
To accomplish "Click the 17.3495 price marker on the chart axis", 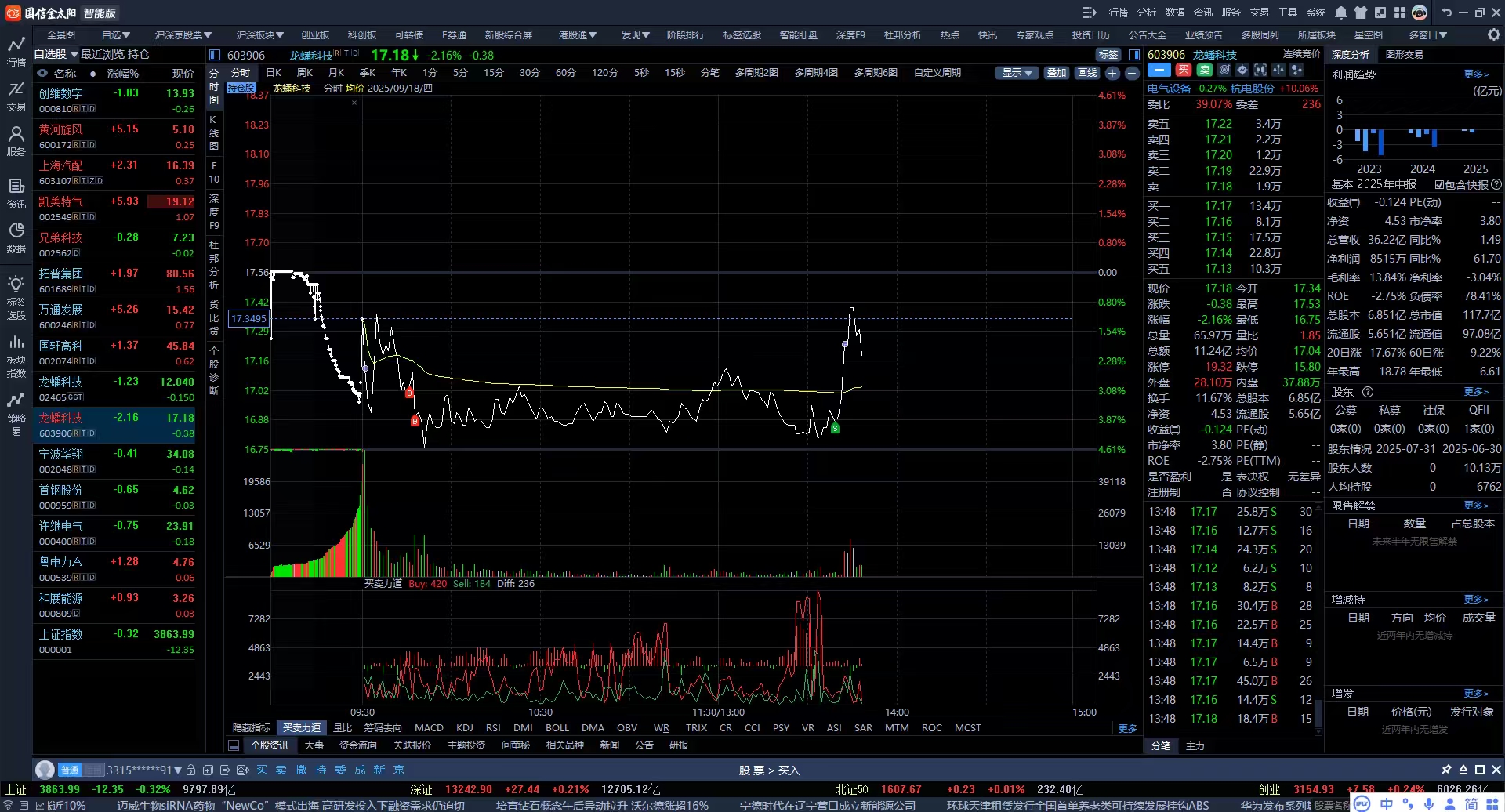I will (x=248, y=318).
